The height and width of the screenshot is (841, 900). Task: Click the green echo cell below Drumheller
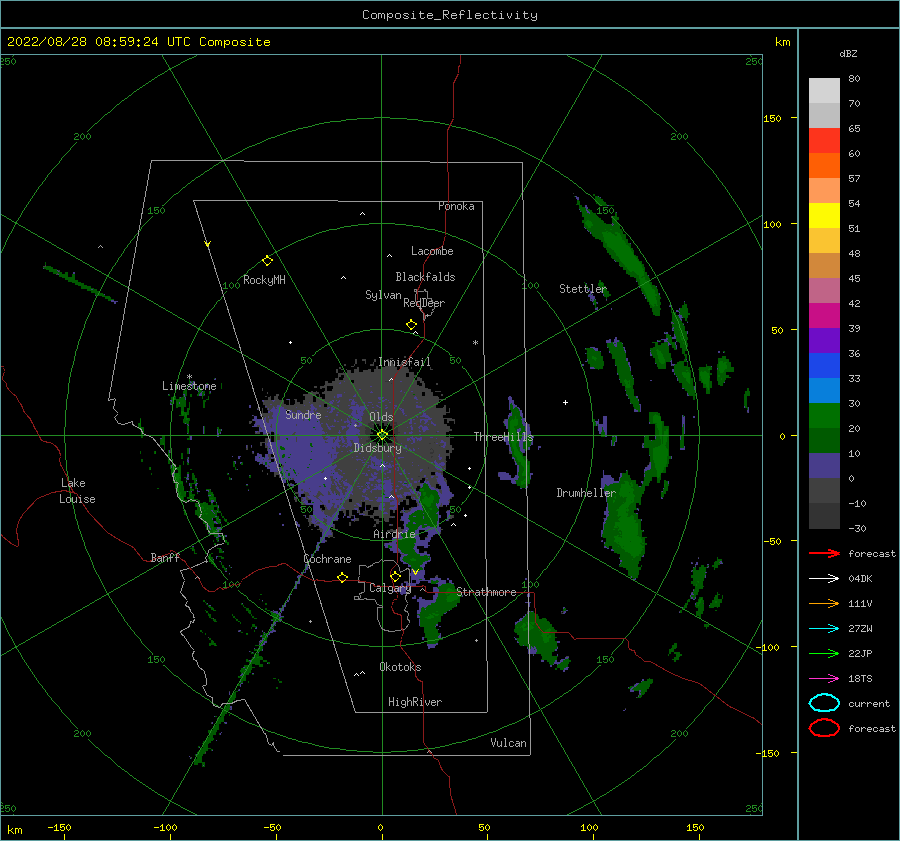[x=623, y=525]
